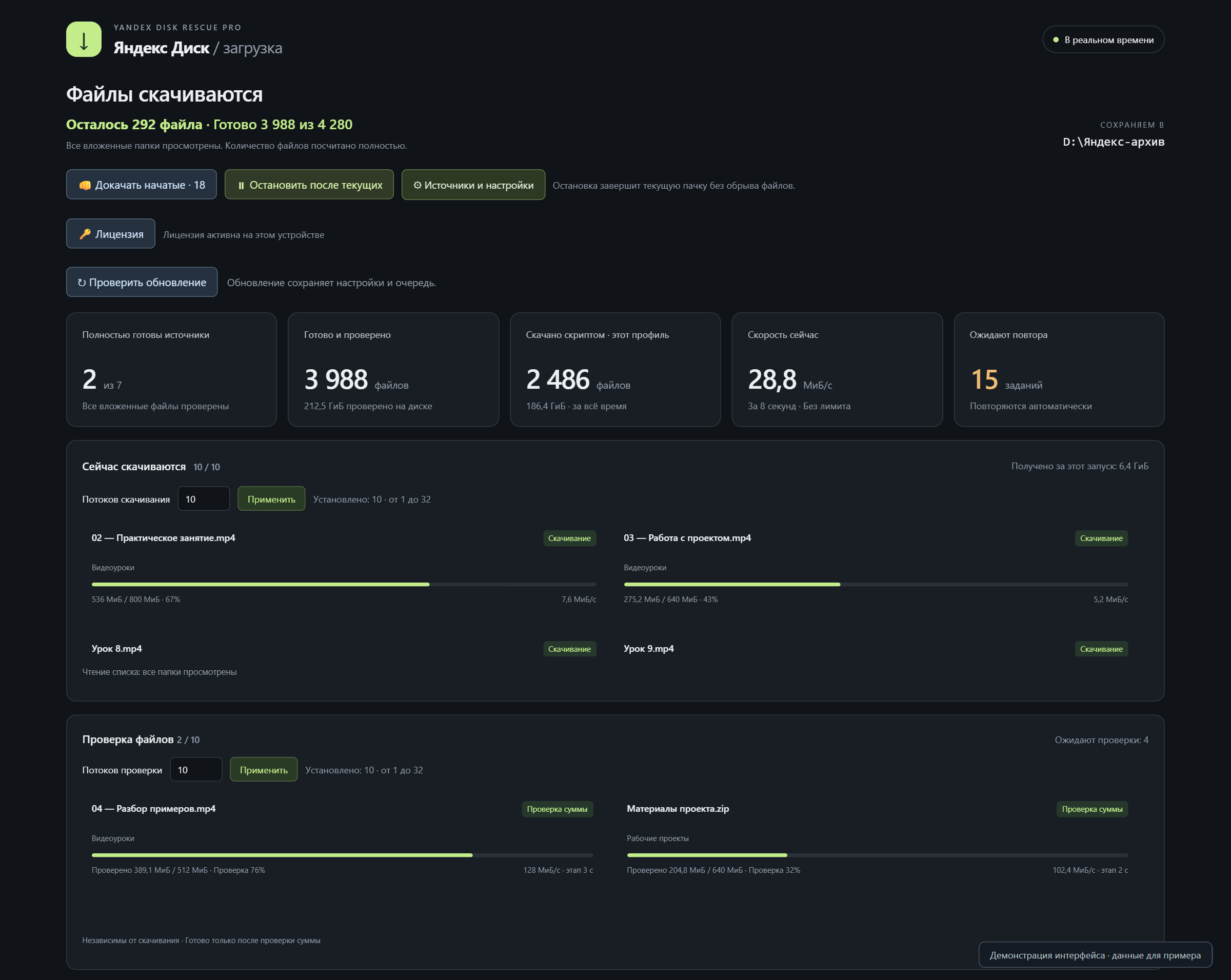Click the pause icon on Остановить после текущих
Image resolution: width=1231 pixels, height=980 pixels.
coord(241,185)
